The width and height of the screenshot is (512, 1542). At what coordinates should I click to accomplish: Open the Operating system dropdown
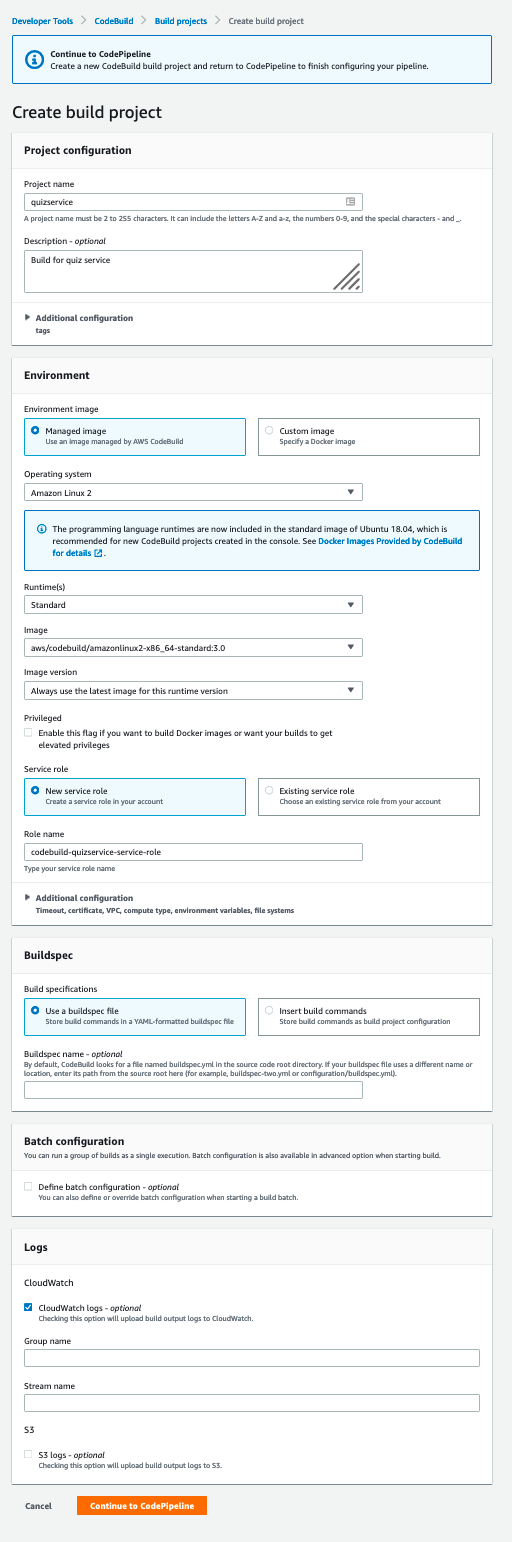click(x=193, y=492)
